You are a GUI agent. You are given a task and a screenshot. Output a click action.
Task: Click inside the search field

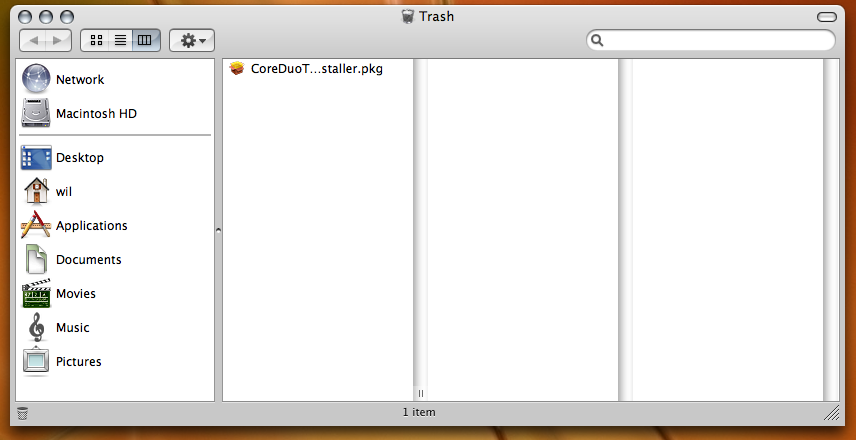(711, 40)
